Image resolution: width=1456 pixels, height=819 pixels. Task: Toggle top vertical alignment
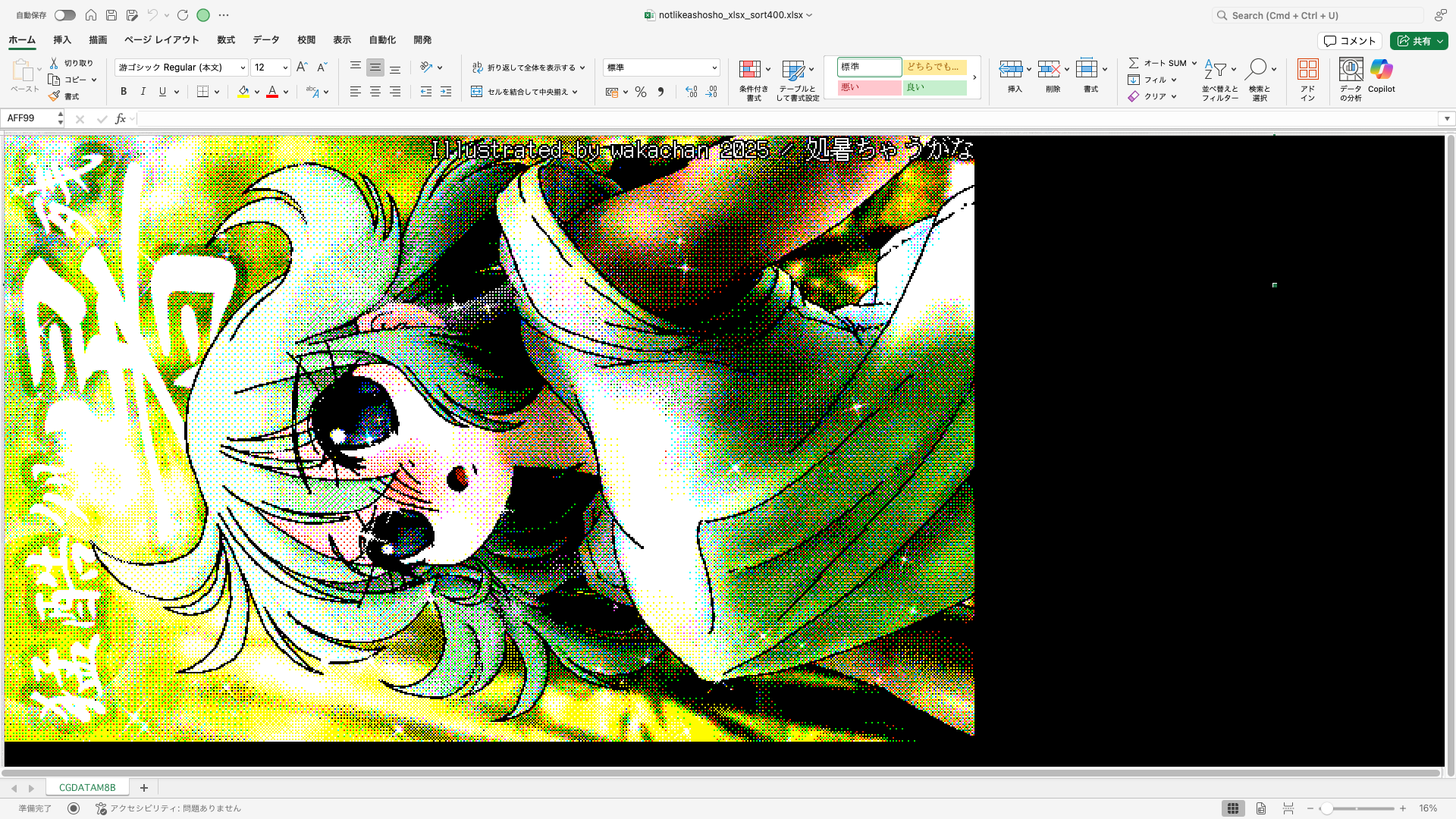click(355, 67)
